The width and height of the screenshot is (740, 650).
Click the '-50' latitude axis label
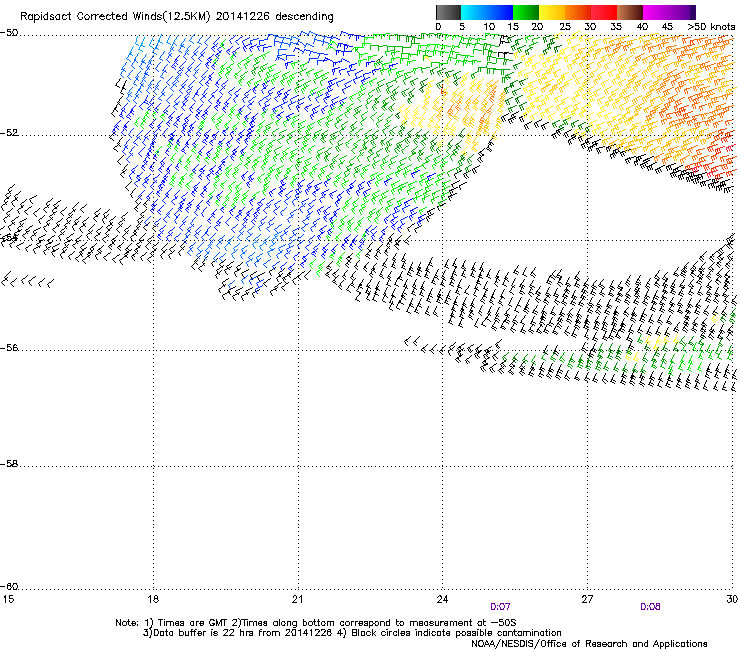[x=9, y=33]
